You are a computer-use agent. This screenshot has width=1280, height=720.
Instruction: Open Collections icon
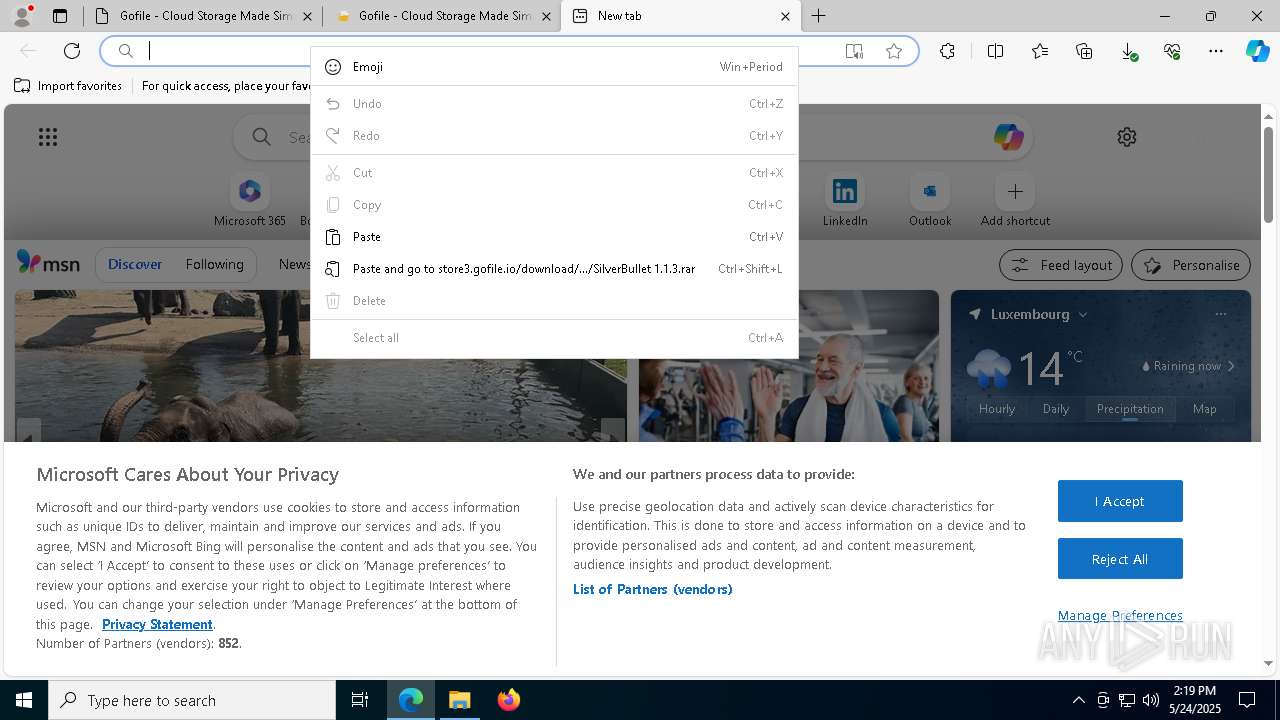click(x=1084, y=51)
